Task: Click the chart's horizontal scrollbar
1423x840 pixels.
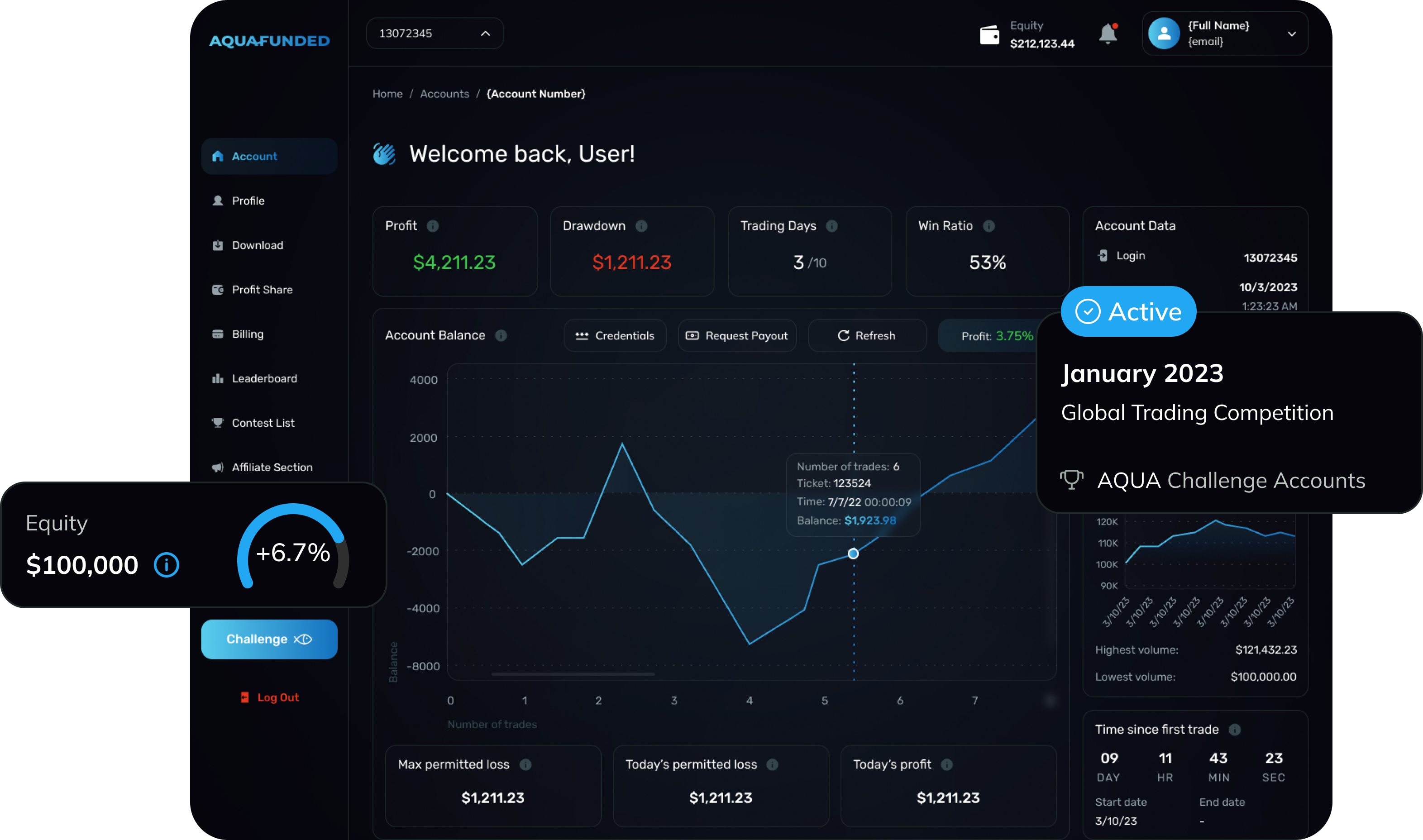Action: coord(573,674)
